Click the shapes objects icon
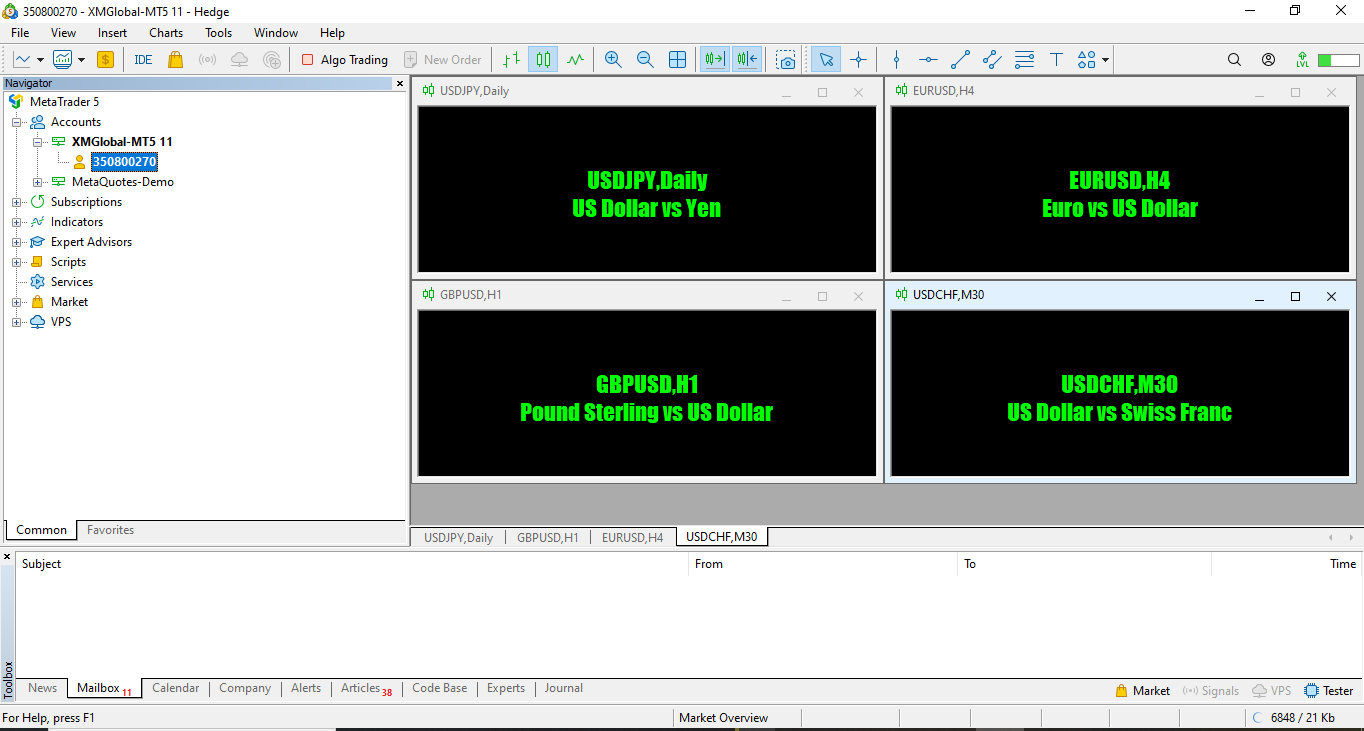 1087,60
